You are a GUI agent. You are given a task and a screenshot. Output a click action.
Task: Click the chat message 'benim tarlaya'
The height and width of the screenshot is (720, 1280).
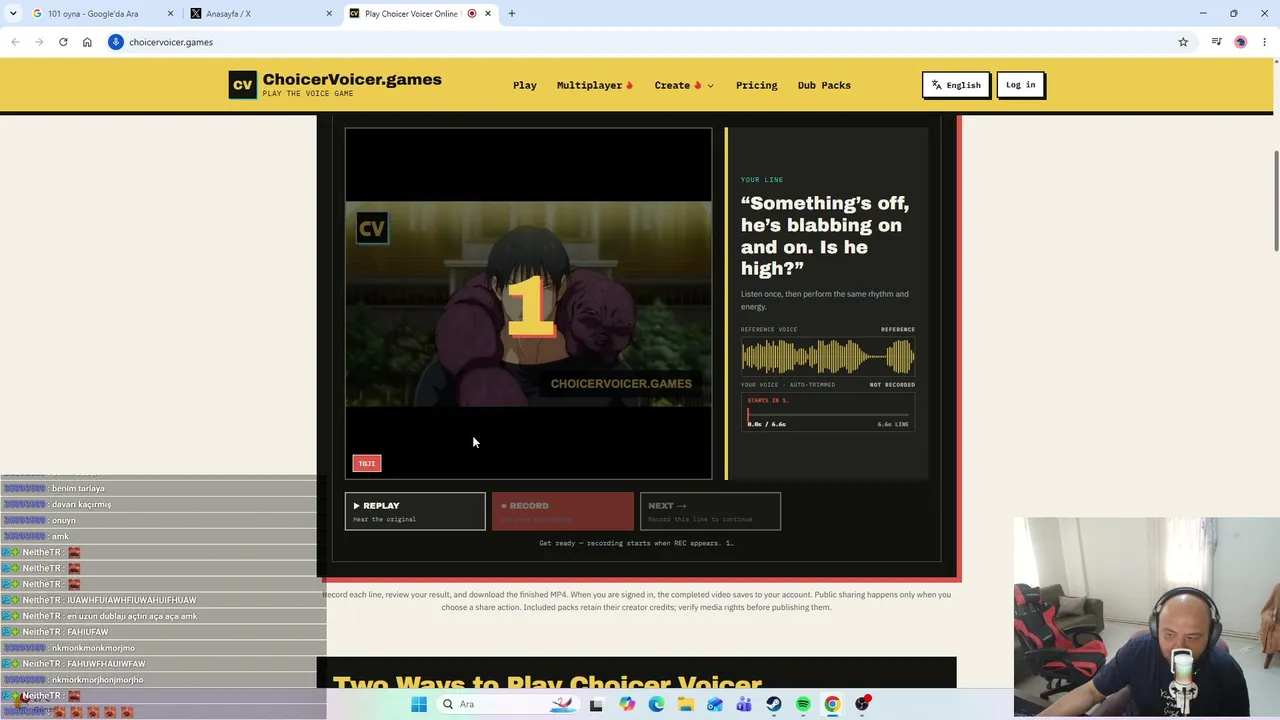(x=78, y=488)
